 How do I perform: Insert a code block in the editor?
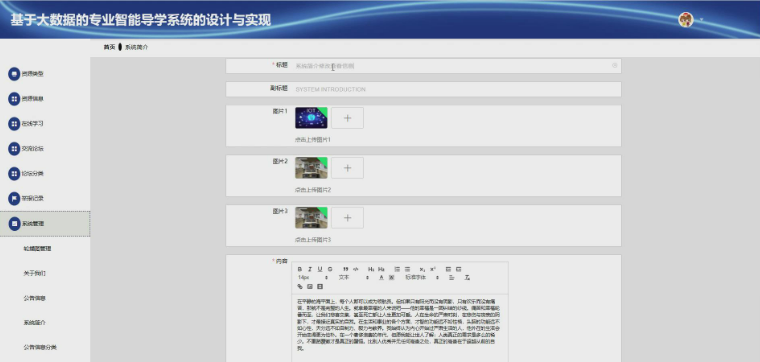coord(355,269)
